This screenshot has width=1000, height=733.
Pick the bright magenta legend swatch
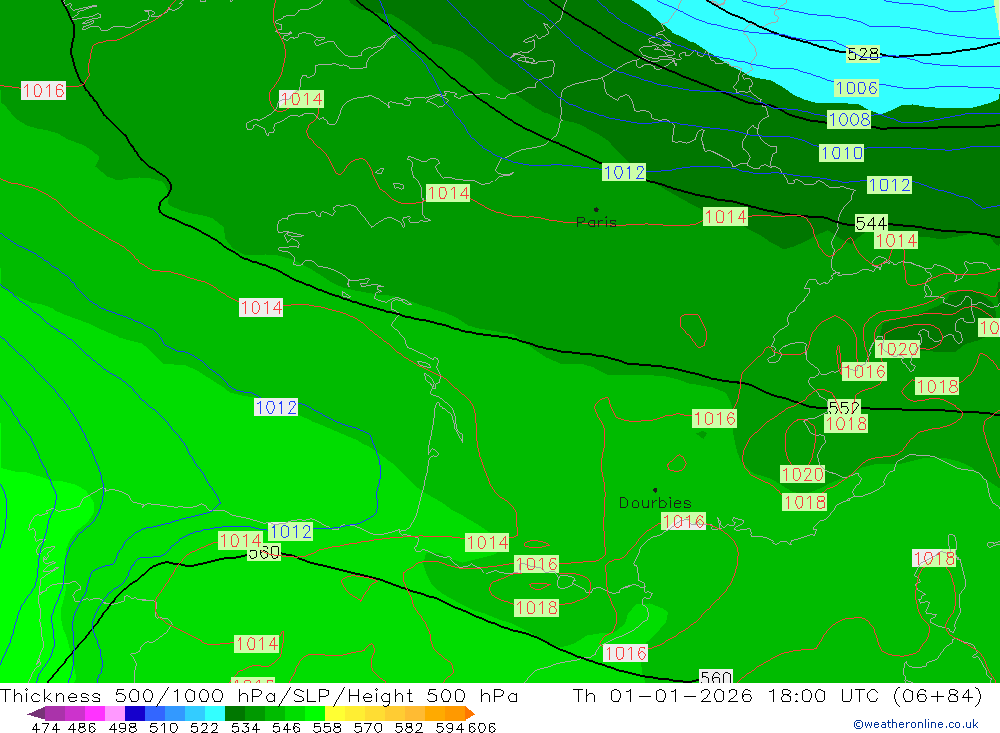[x=95, y=713]
